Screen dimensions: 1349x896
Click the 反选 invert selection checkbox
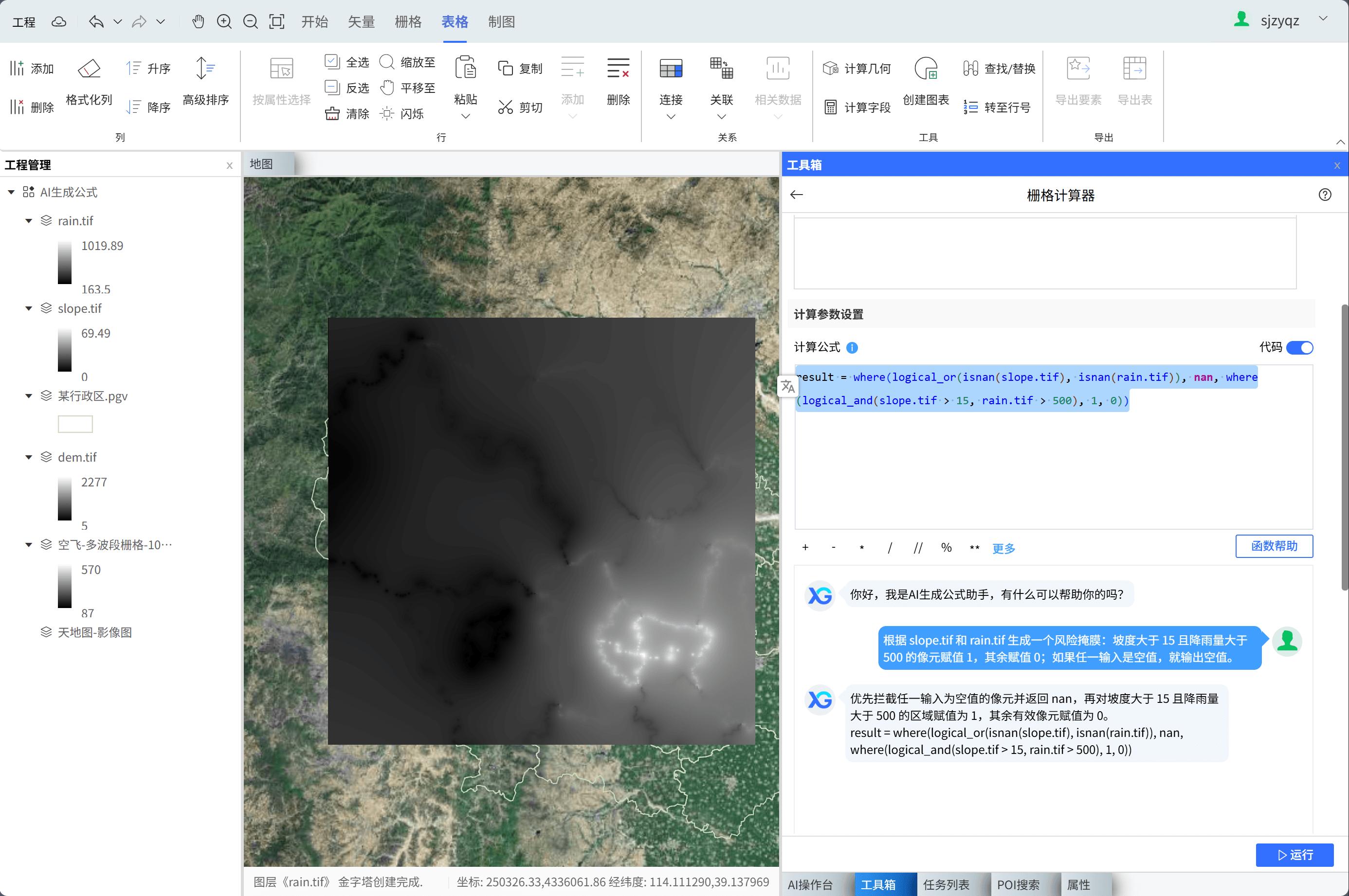pyautogui.click(x=331, y=88)
